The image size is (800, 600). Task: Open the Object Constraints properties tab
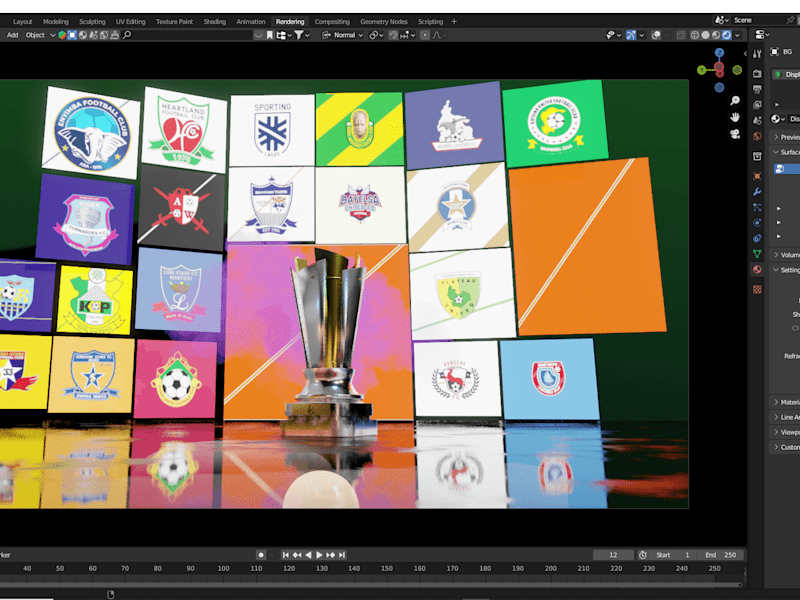757,238
